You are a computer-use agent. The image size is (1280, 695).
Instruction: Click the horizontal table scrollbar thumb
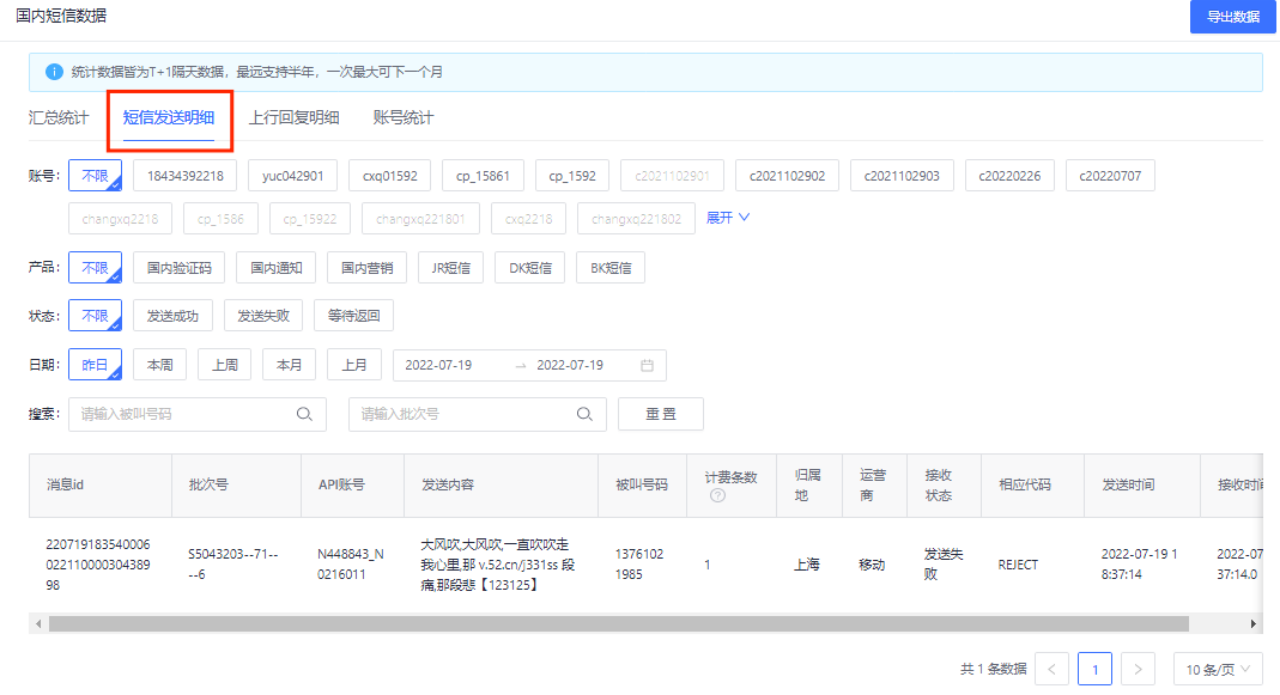click(618, 624)
